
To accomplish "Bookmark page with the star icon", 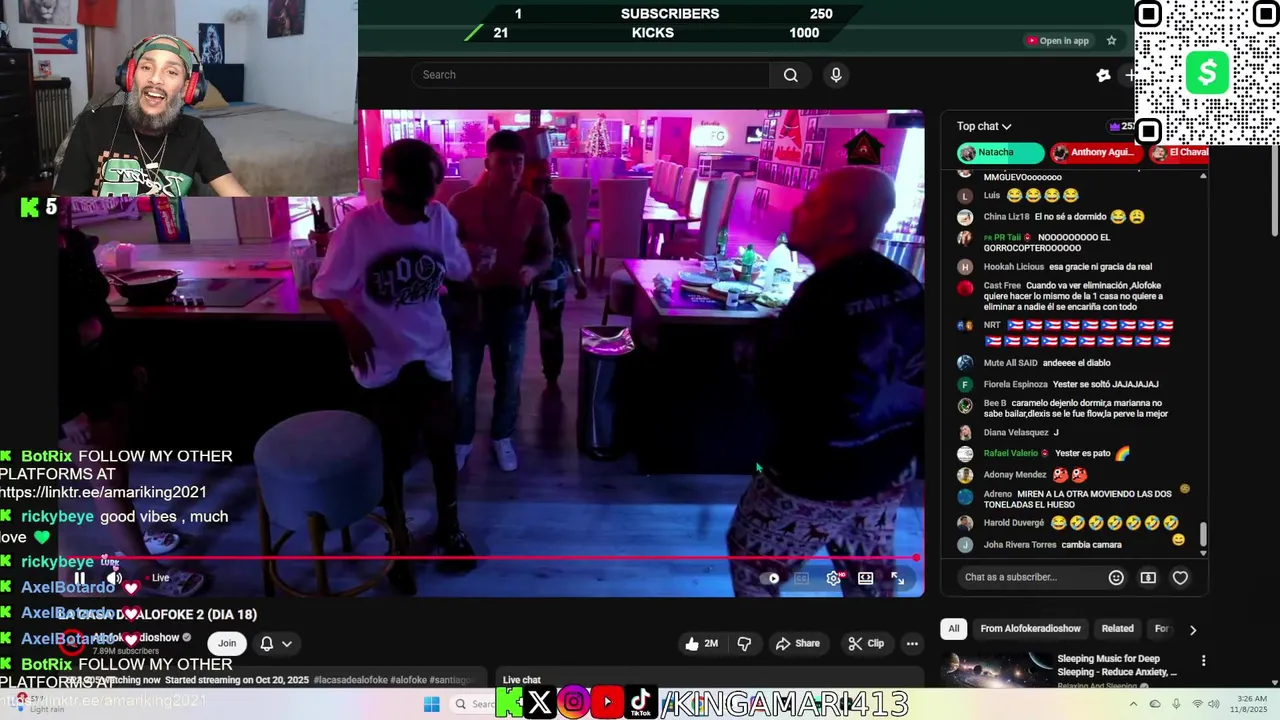I will [x=1111, y=41].
